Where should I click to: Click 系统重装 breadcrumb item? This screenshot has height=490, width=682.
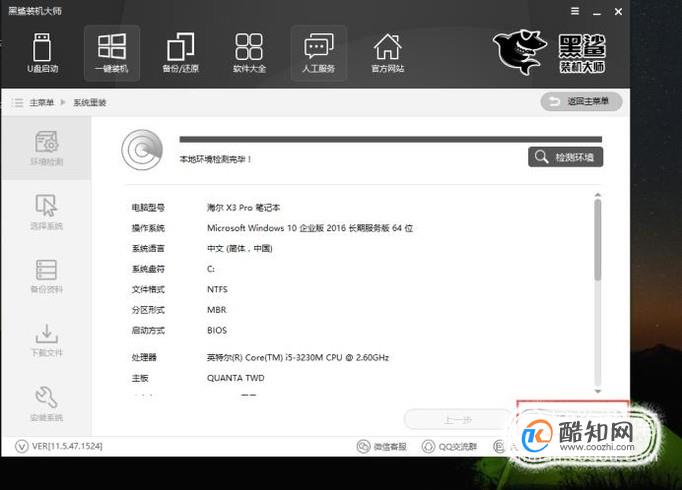90,103
